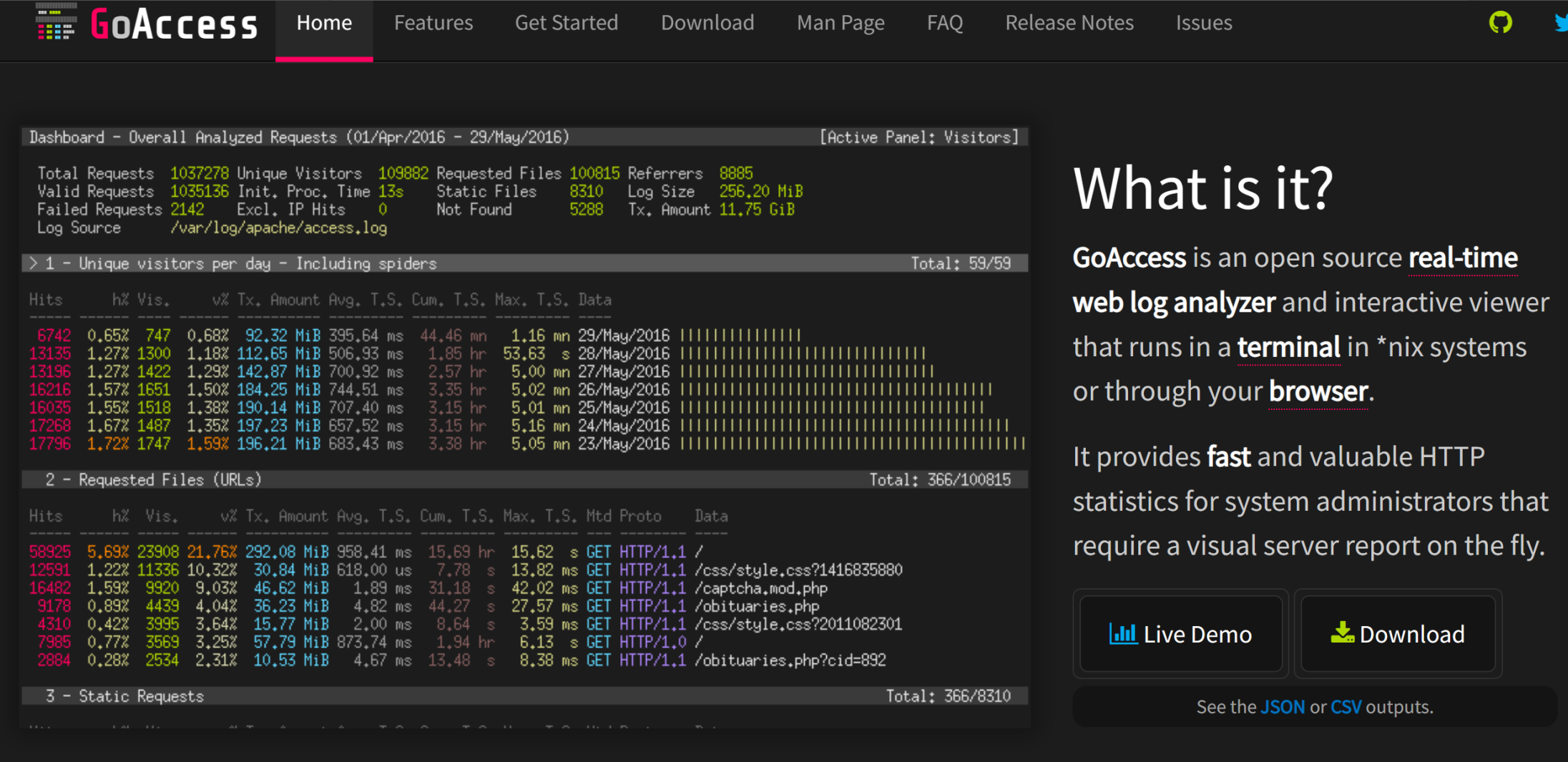Image resolution: width=1568 pixels, height=762 pixels.
Task: Click the terminal dashboard screenshot header
Action: pyautogui.click(x=524, y=137)
